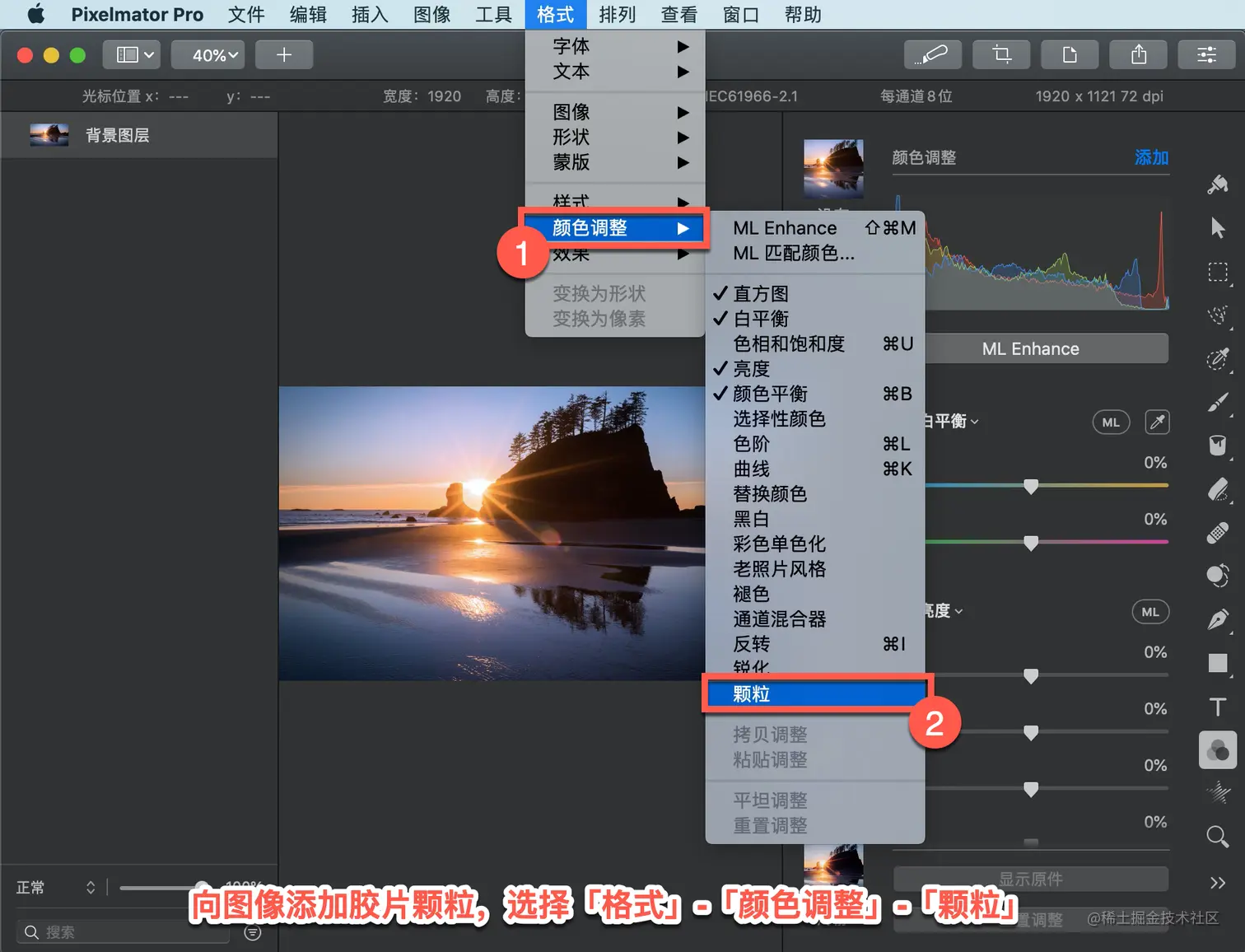Screen dimensions: 1245x952
Task: Select the 背景图层 layer row
Action: click(139, 135)
